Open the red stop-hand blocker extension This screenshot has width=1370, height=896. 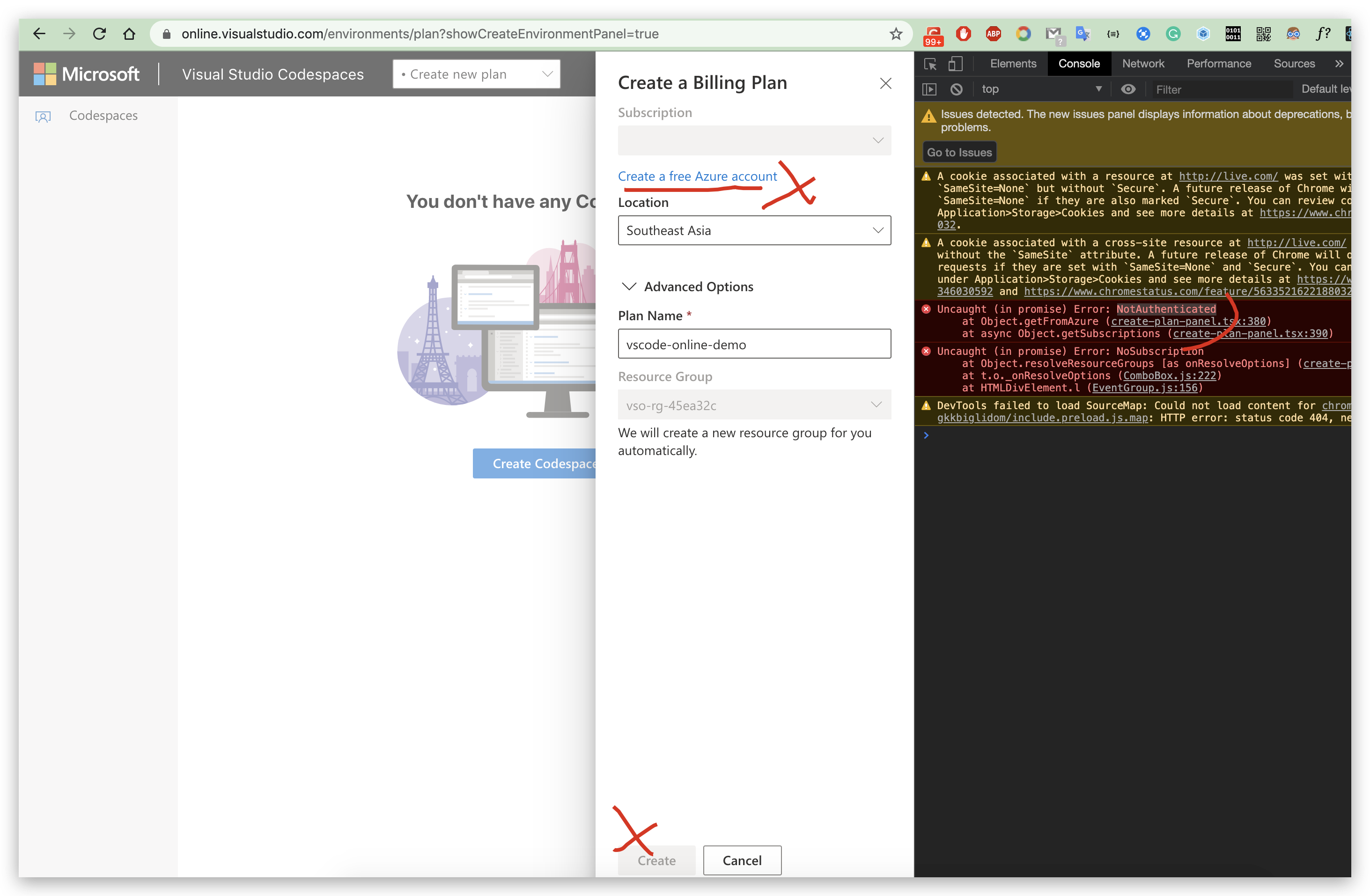click(963, 33)
